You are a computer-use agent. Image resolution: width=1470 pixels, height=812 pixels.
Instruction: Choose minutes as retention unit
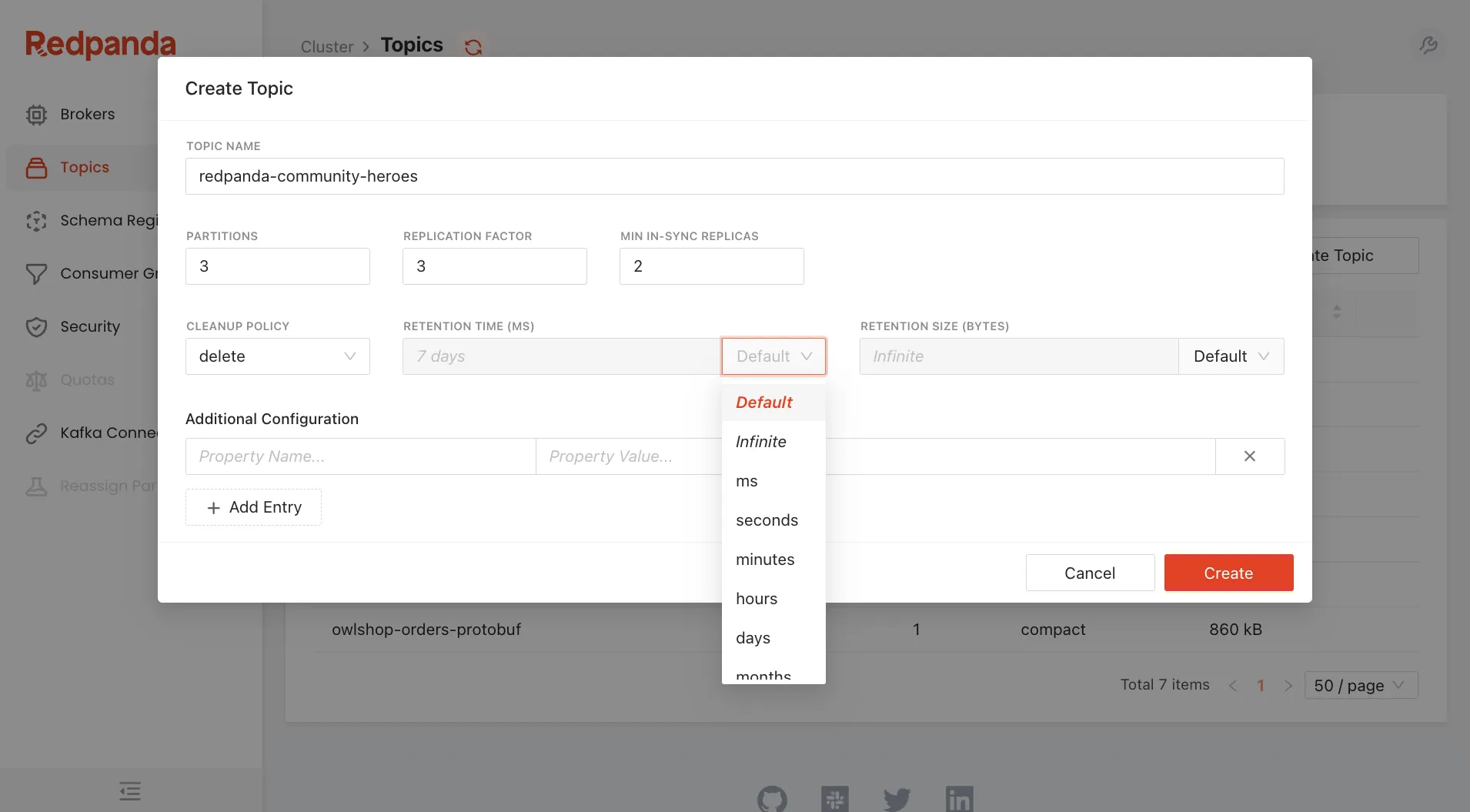pyautogui.click(x=773, y=560)
